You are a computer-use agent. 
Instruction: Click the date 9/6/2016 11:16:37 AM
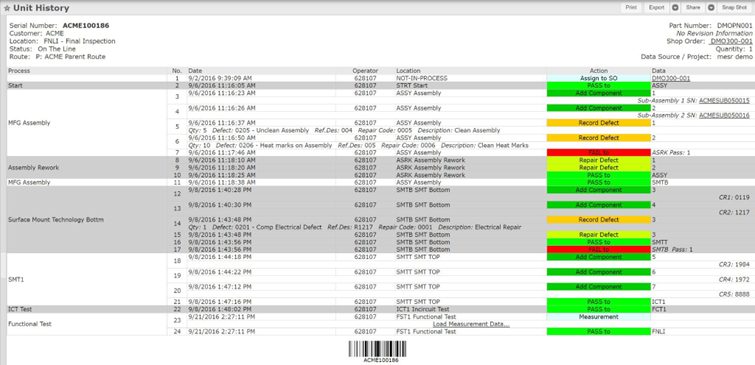(x=222, y=123)
